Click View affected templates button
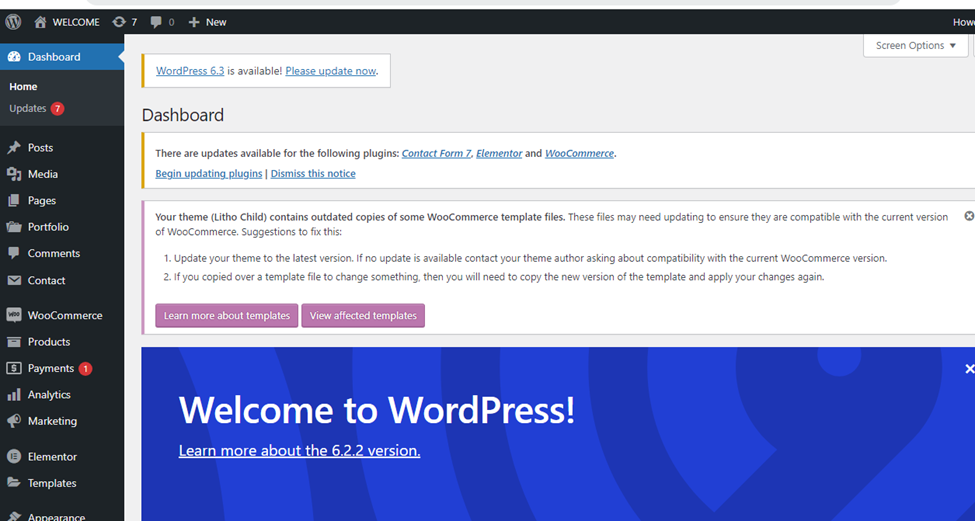Screen dimensions: 975x521 point(363,315)
